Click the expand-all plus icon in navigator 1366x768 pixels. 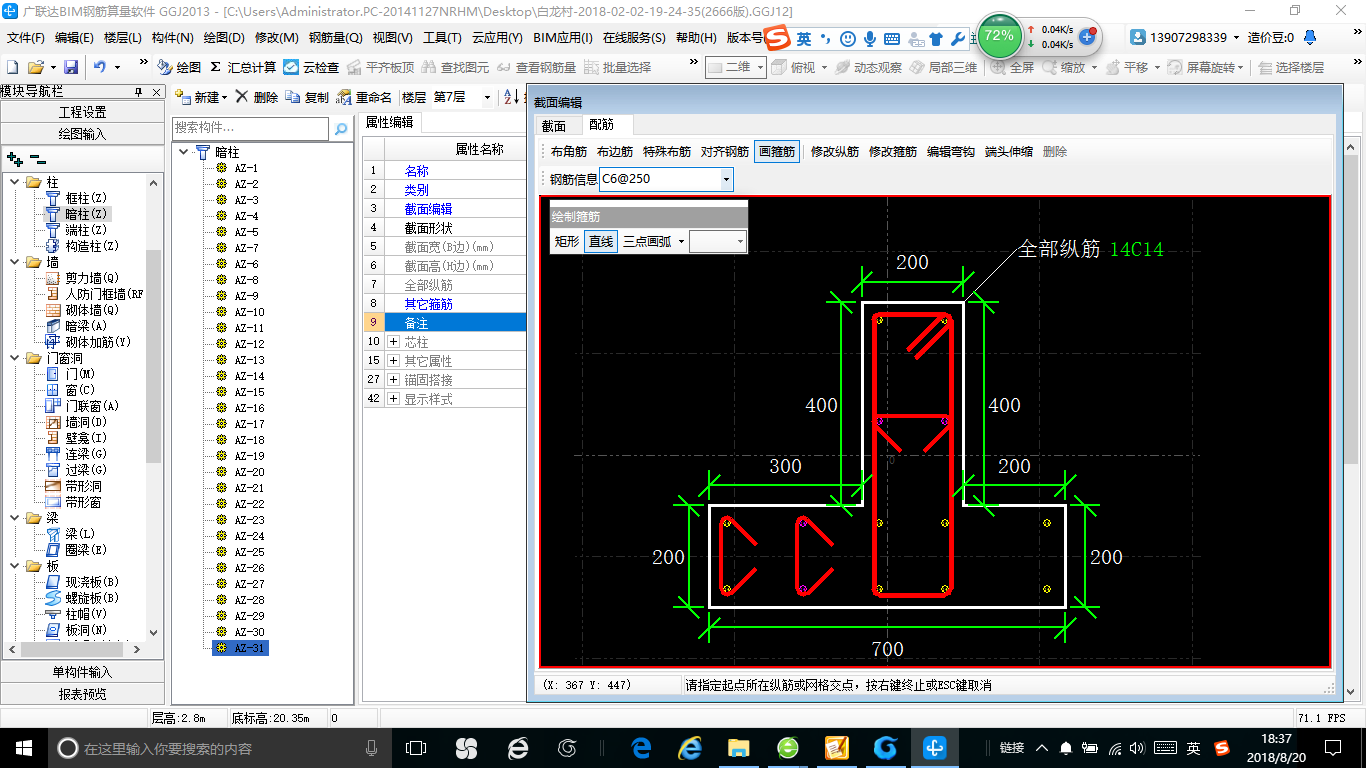click(15, 159)
